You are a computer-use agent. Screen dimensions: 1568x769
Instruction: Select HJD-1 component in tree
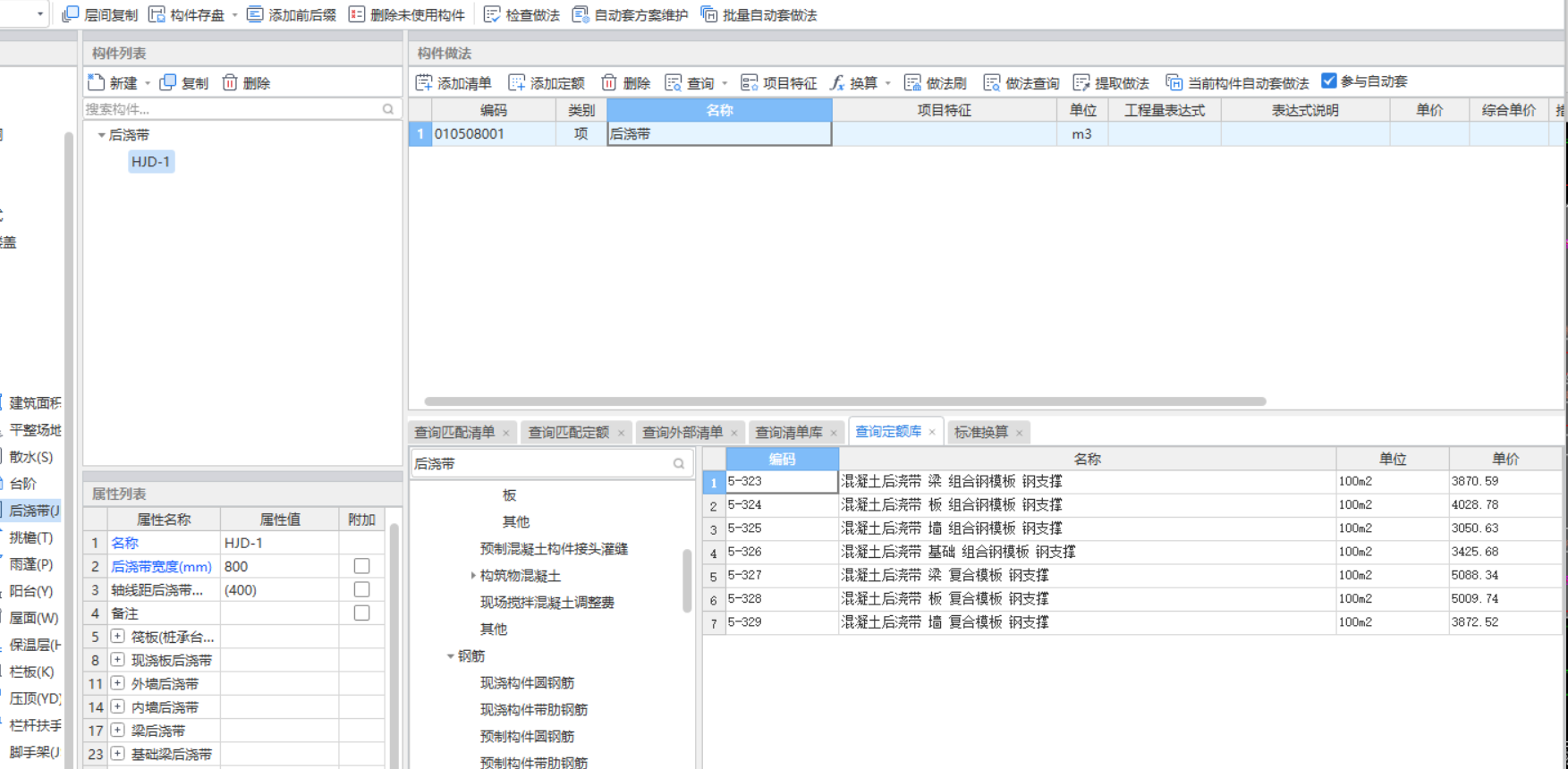(150, 162)
